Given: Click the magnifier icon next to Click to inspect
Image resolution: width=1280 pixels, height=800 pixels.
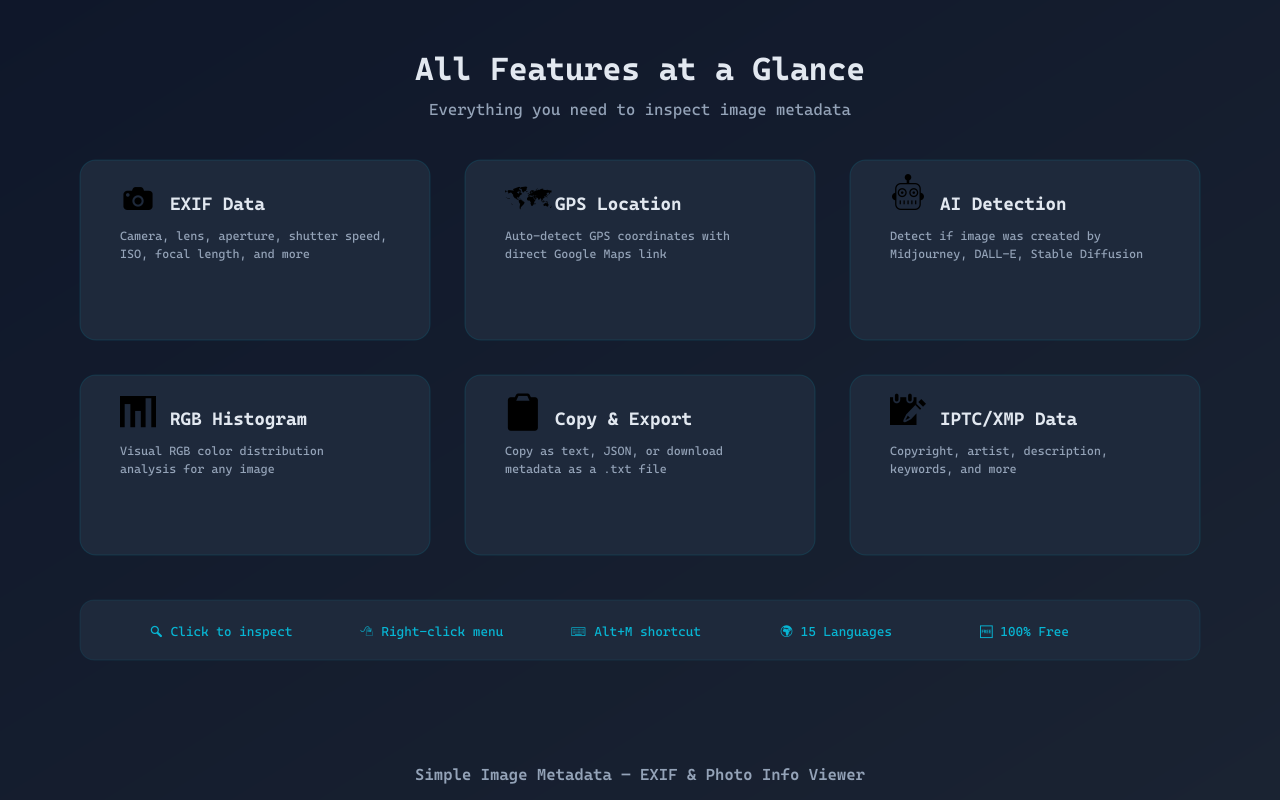Looking at the screenshot, I should (157, 631).
